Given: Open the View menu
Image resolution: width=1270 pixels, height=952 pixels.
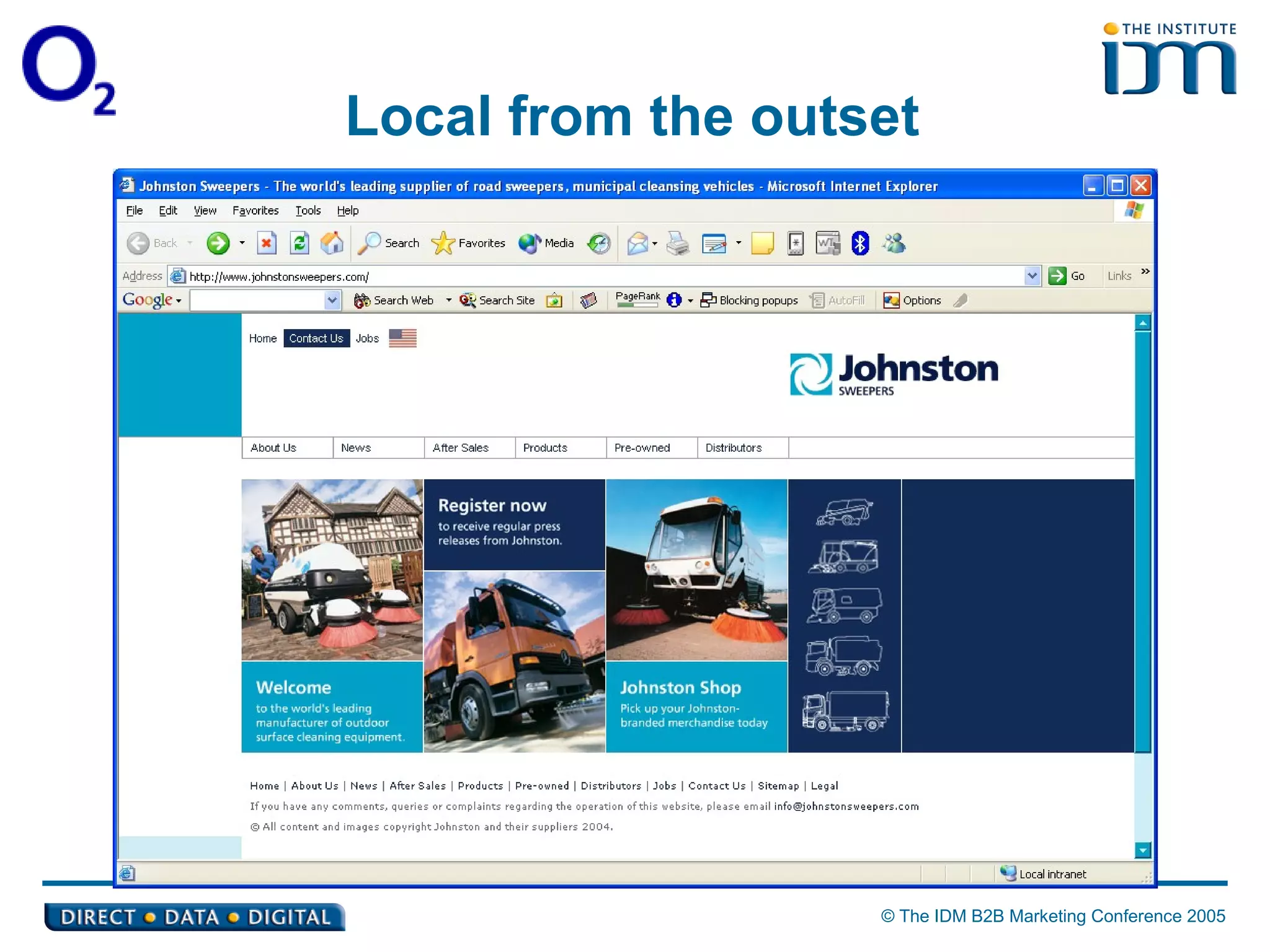Looking at the screenshot, I should 205,211.
